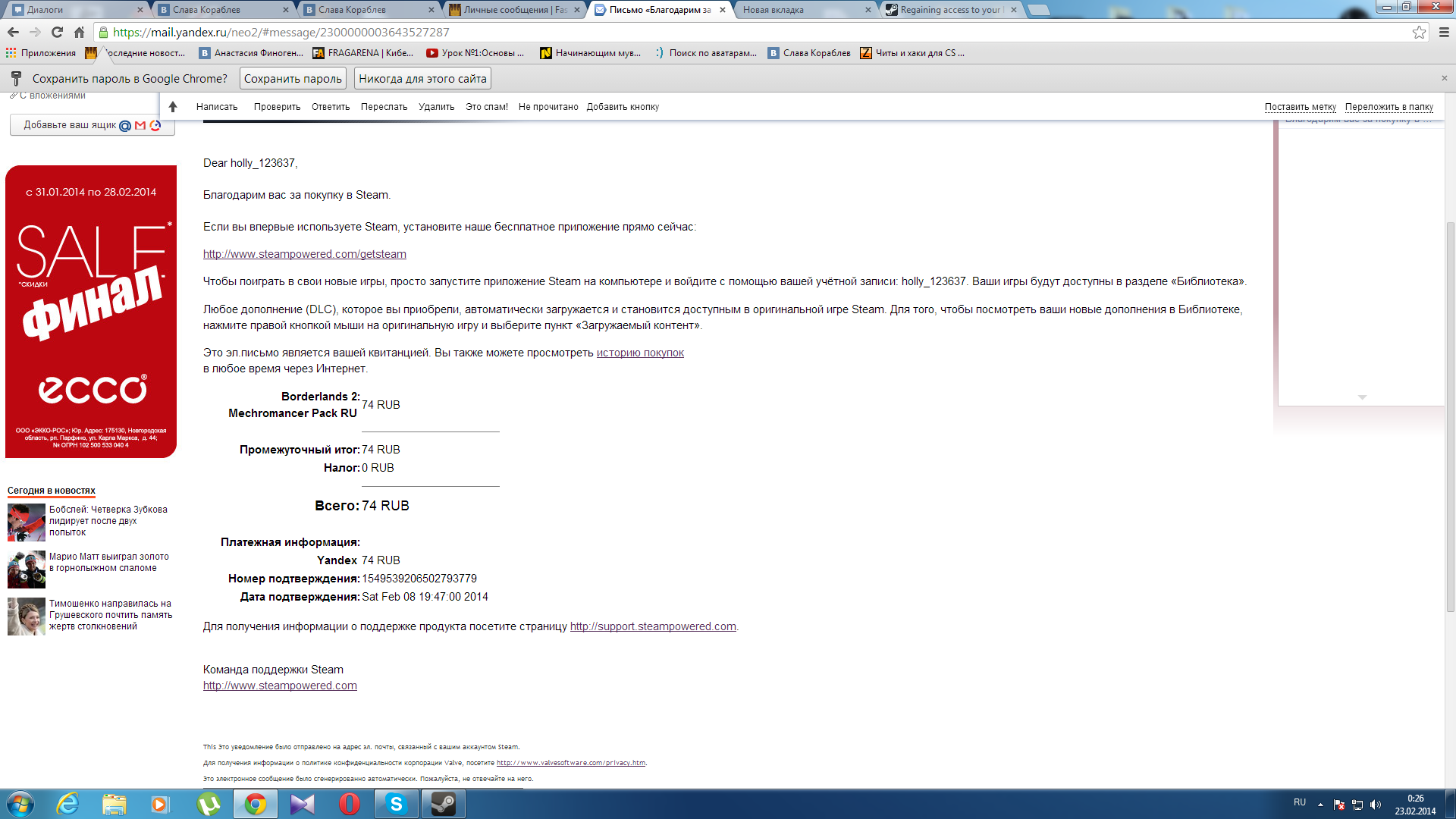The image size is (1456, 819).
Task: Open Steam from the taskbar
Action: [444, 804]
